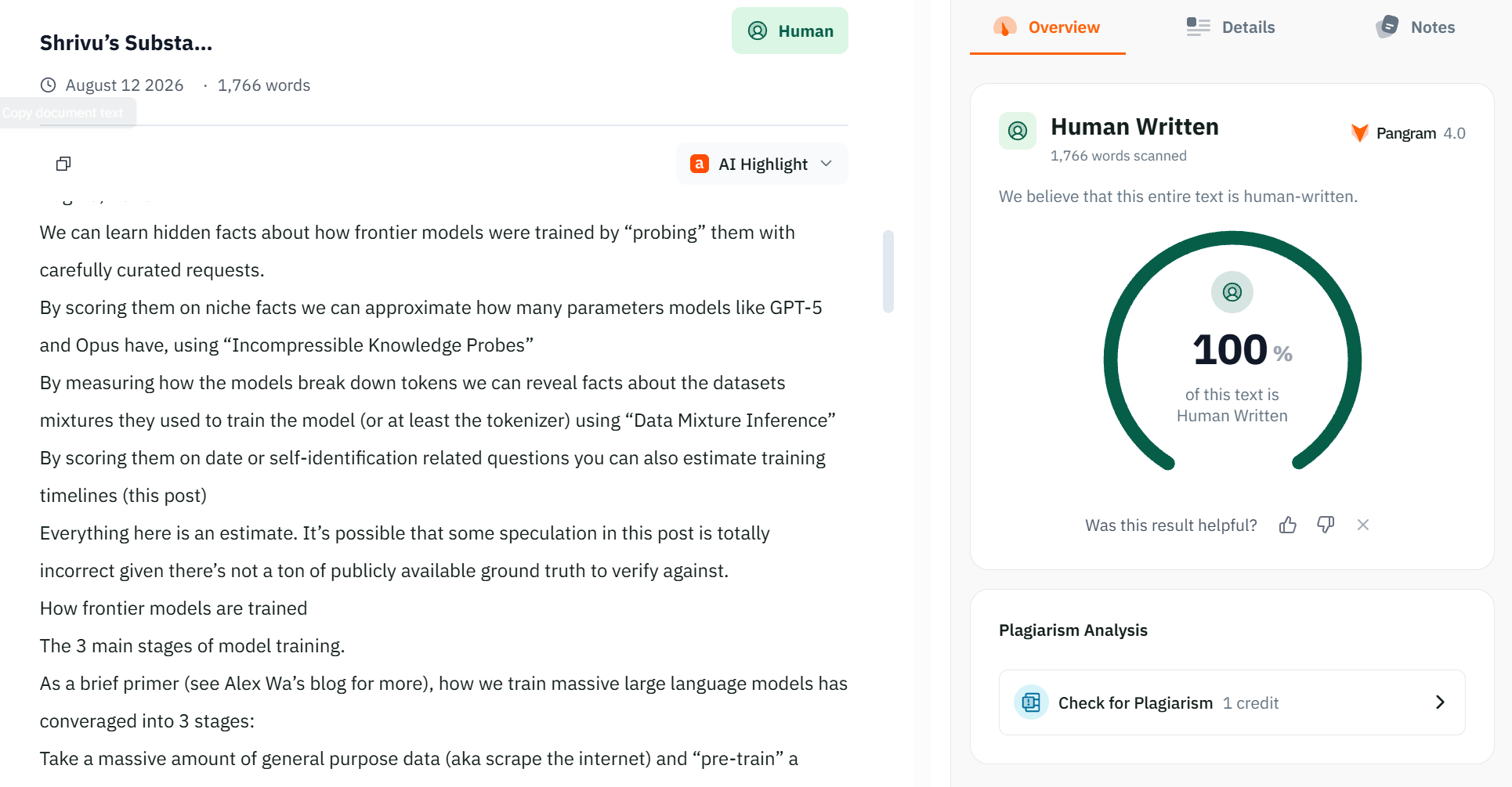This screenshot has width=1512, height=787.
Task: Give thumbs up for result helpfulness
Action: pos(1288,525)
